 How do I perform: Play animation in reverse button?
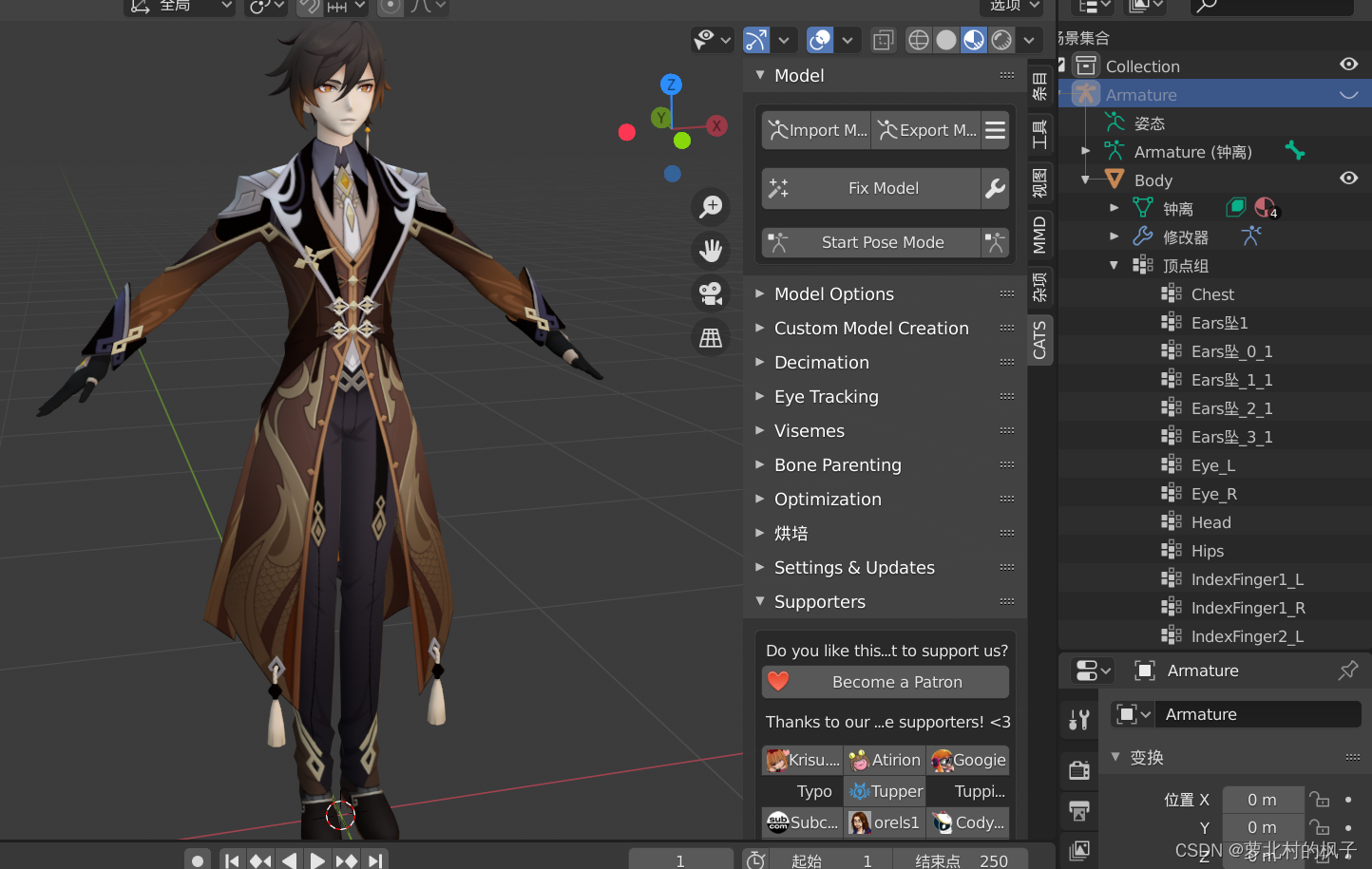pyautogui.click(x=289, y=860)
